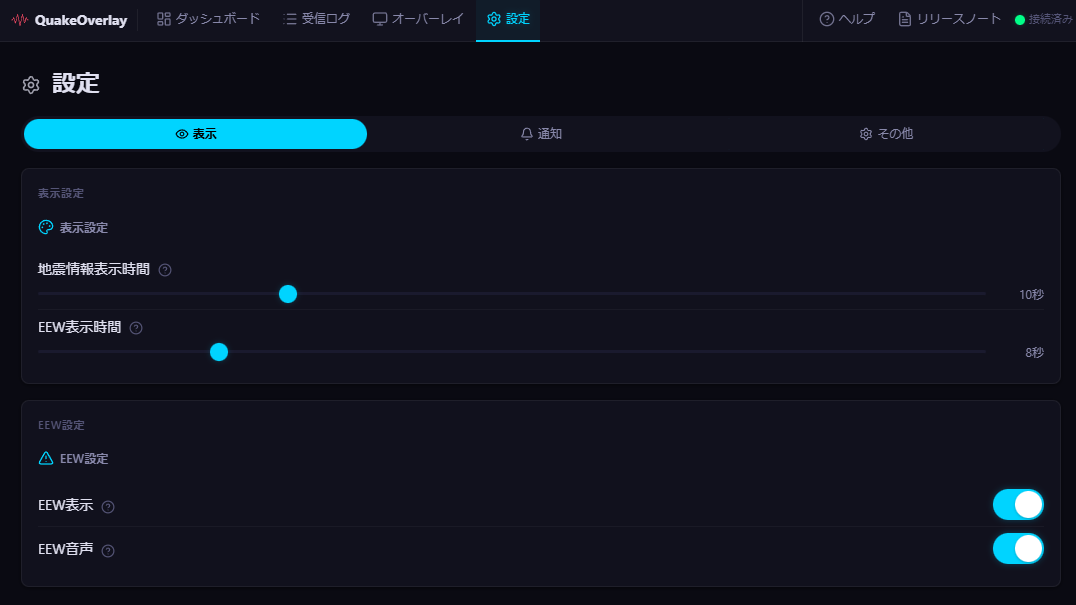The image size is (1076, 605).
Task: Click the 地震情報表示時間 slider handle
Action: coord(288,294)
